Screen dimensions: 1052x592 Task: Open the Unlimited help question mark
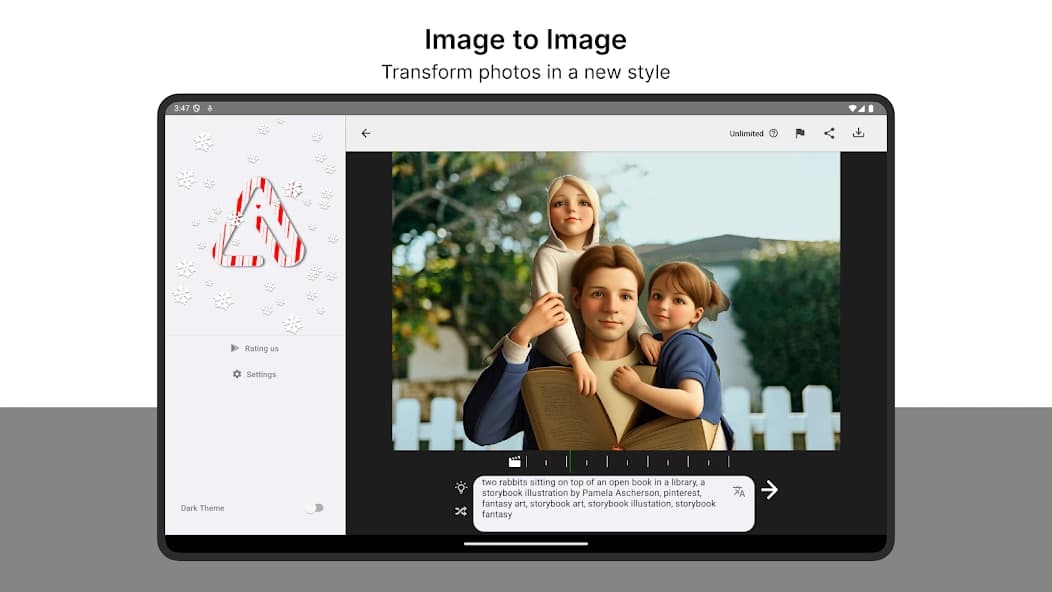[774, 134]
